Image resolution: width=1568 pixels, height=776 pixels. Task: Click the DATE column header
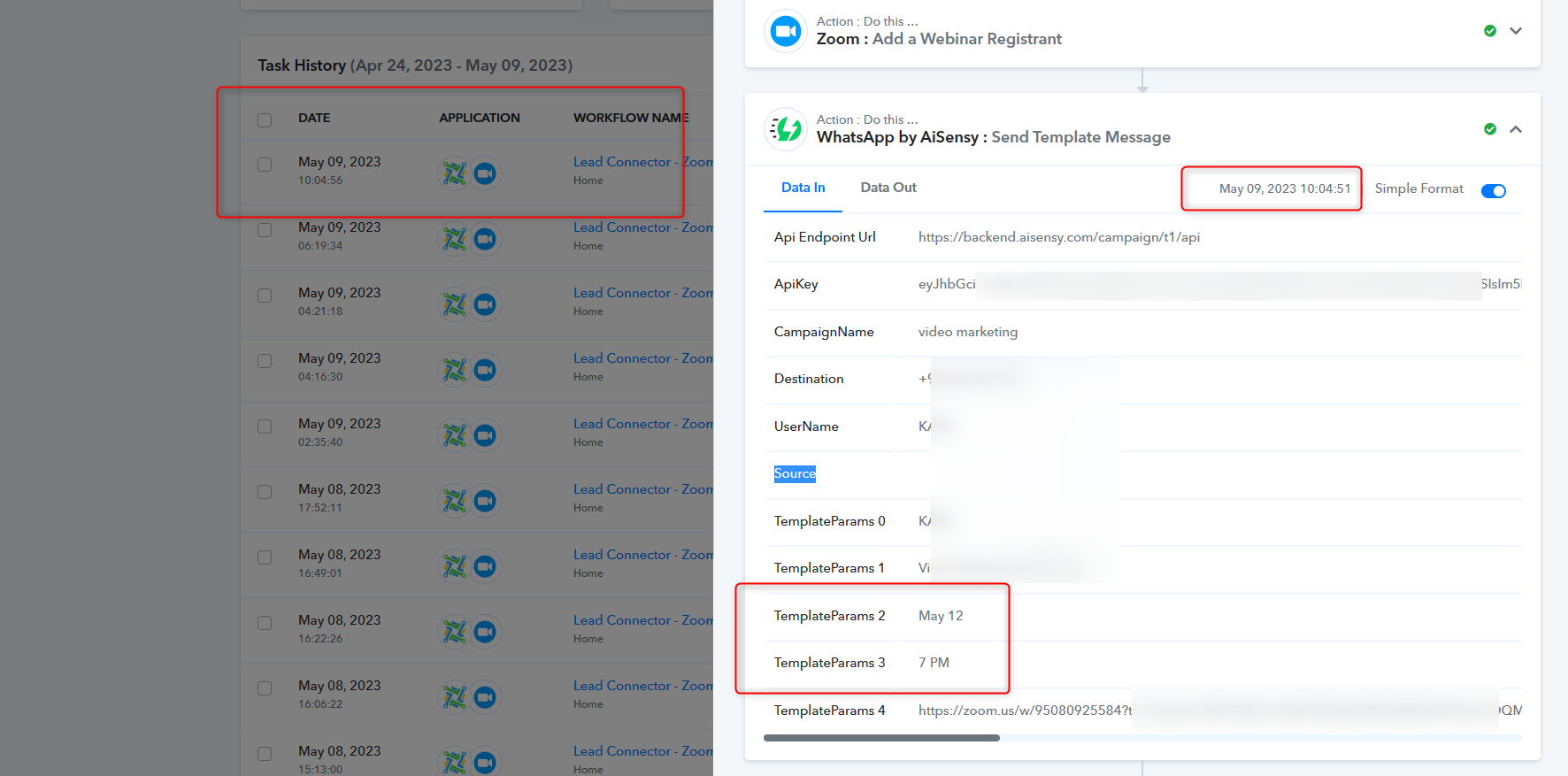[x=314, y=118]
